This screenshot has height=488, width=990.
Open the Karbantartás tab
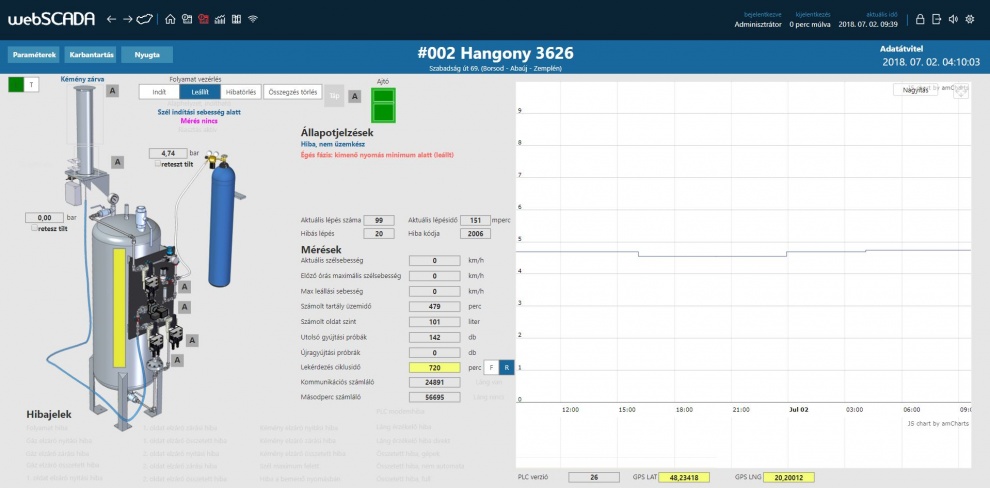click(x=91, y=55)
